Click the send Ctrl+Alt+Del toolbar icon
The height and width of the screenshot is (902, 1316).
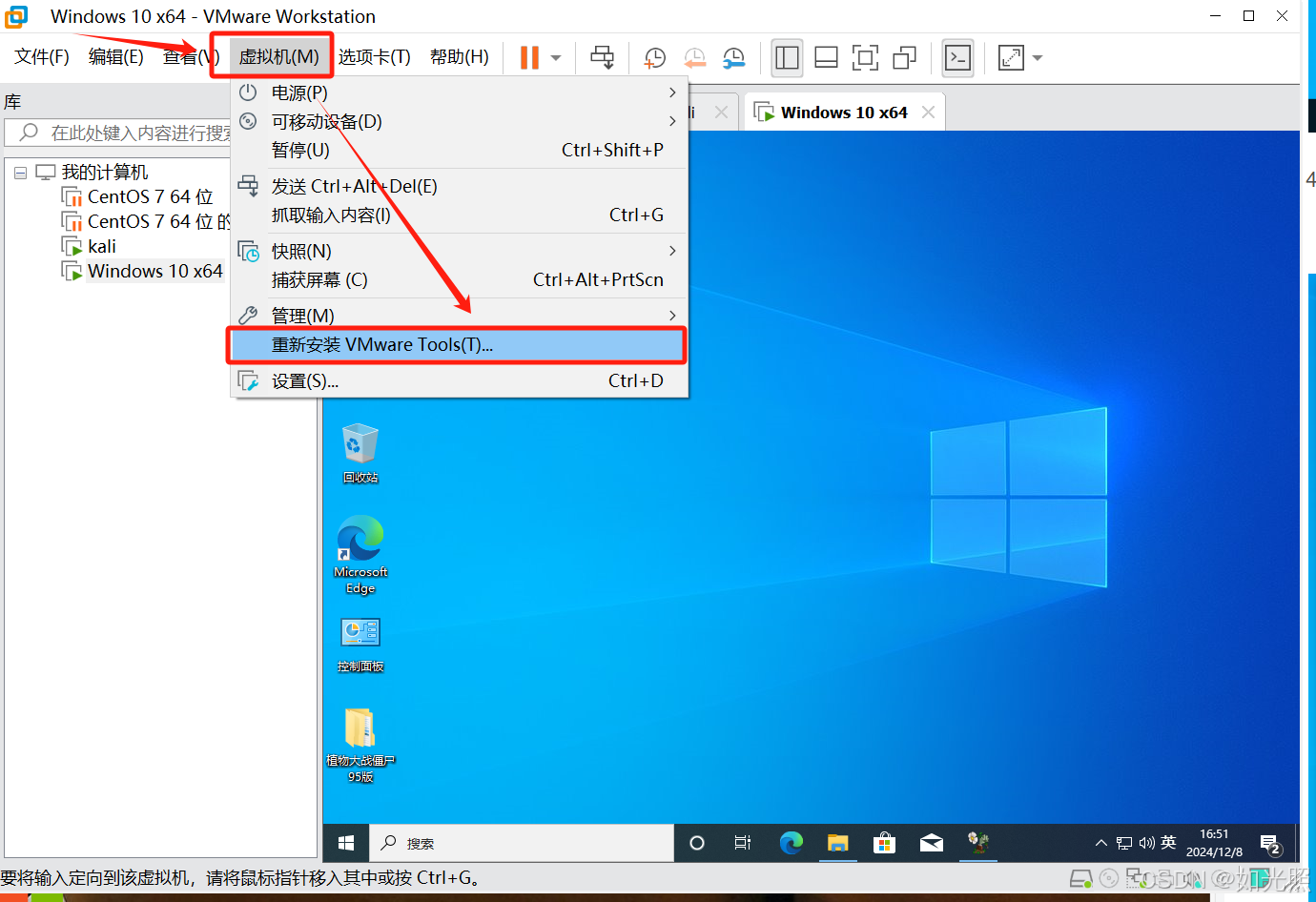point(603,57)
